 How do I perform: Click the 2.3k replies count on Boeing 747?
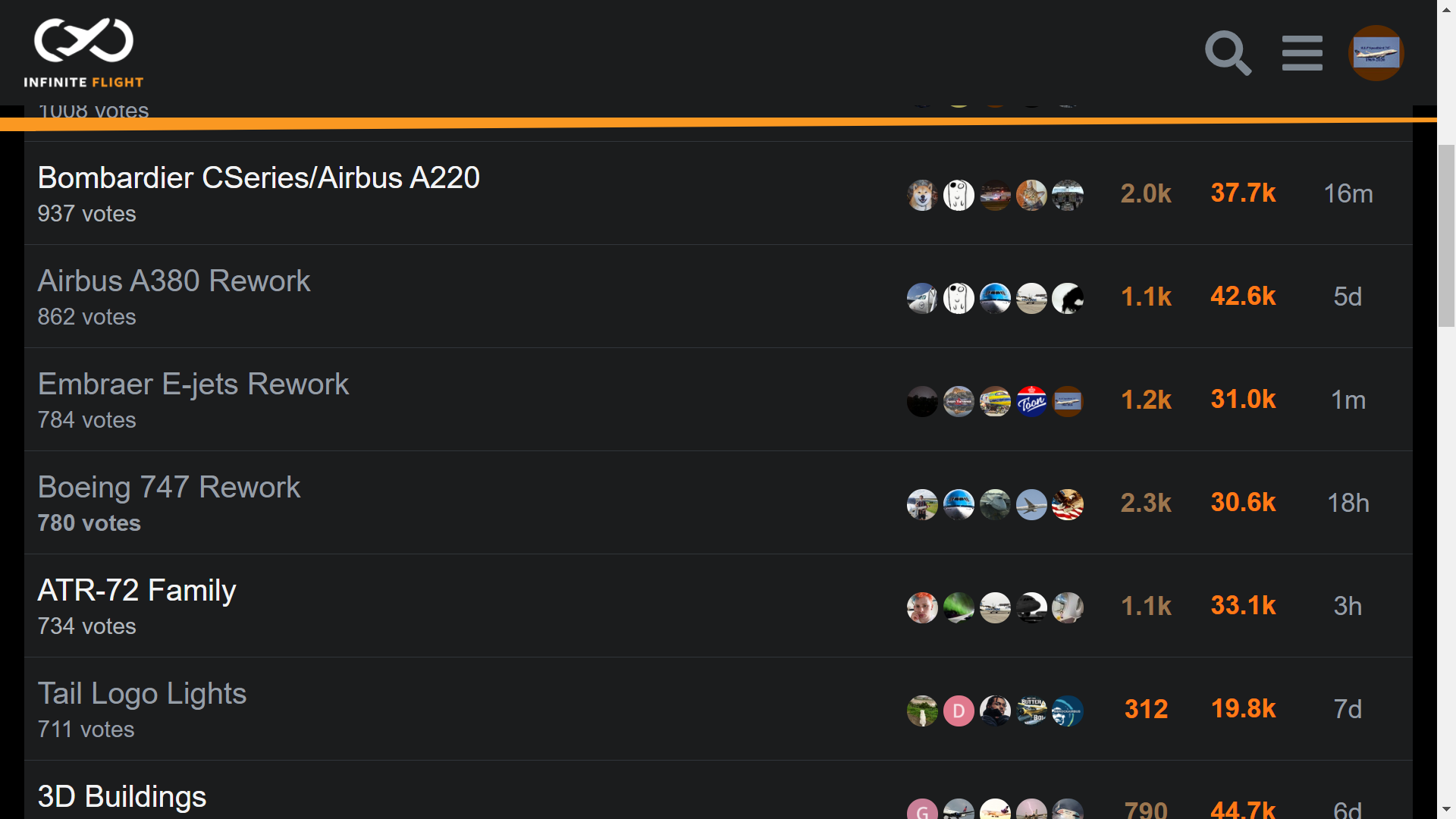click(1146, 503)
